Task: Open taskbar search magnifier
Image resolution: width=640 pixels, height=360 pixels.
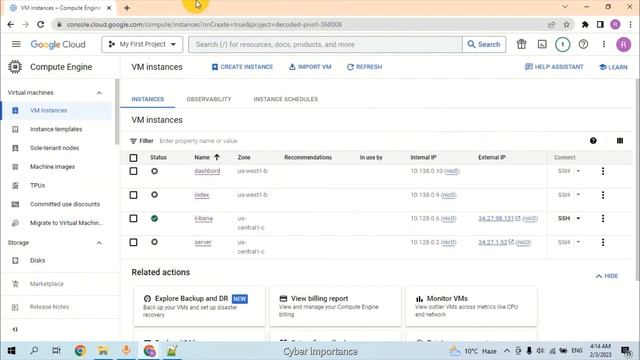Action: point(34,351)
